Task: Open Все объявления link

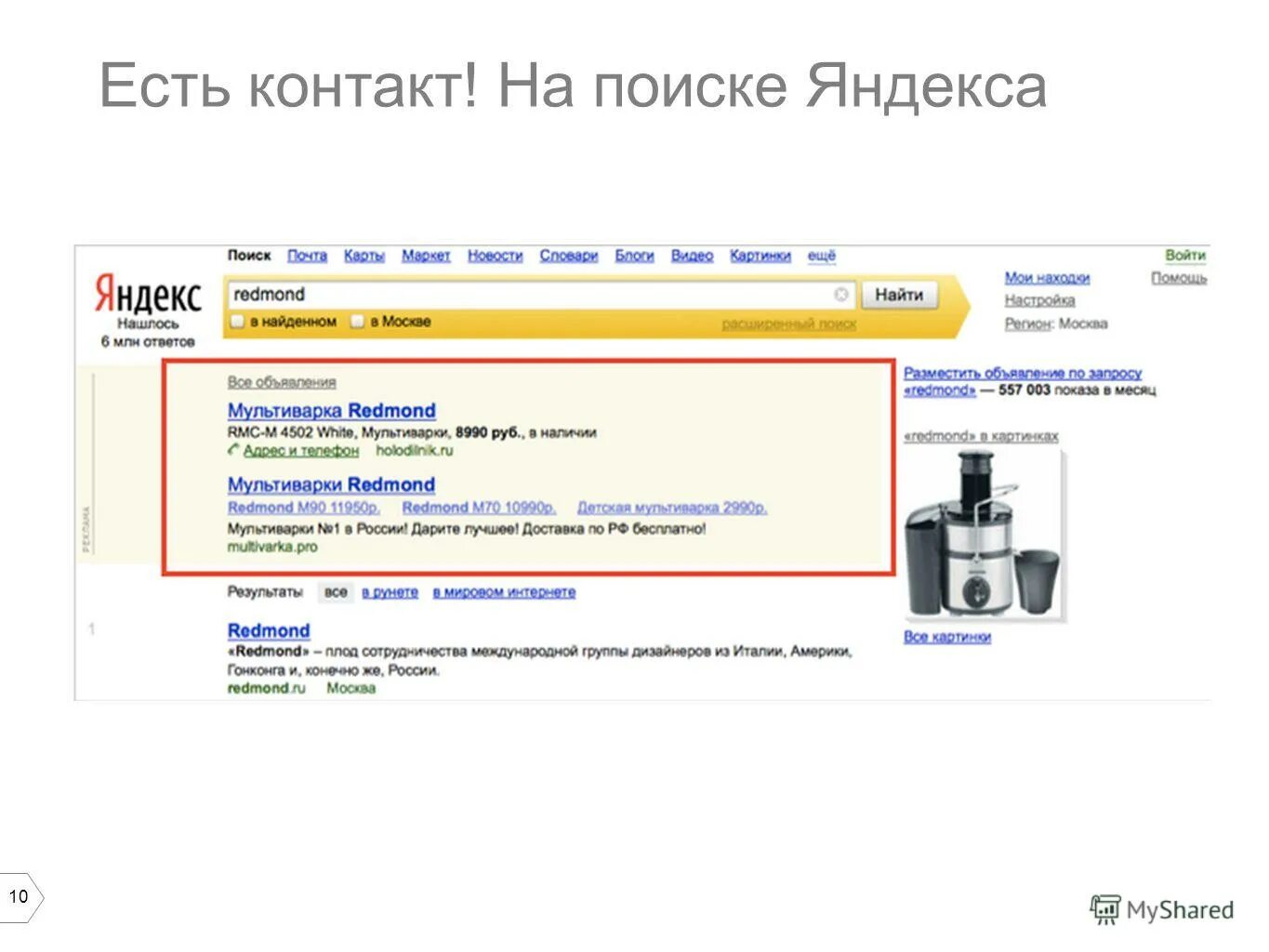Action: point(282,382)
